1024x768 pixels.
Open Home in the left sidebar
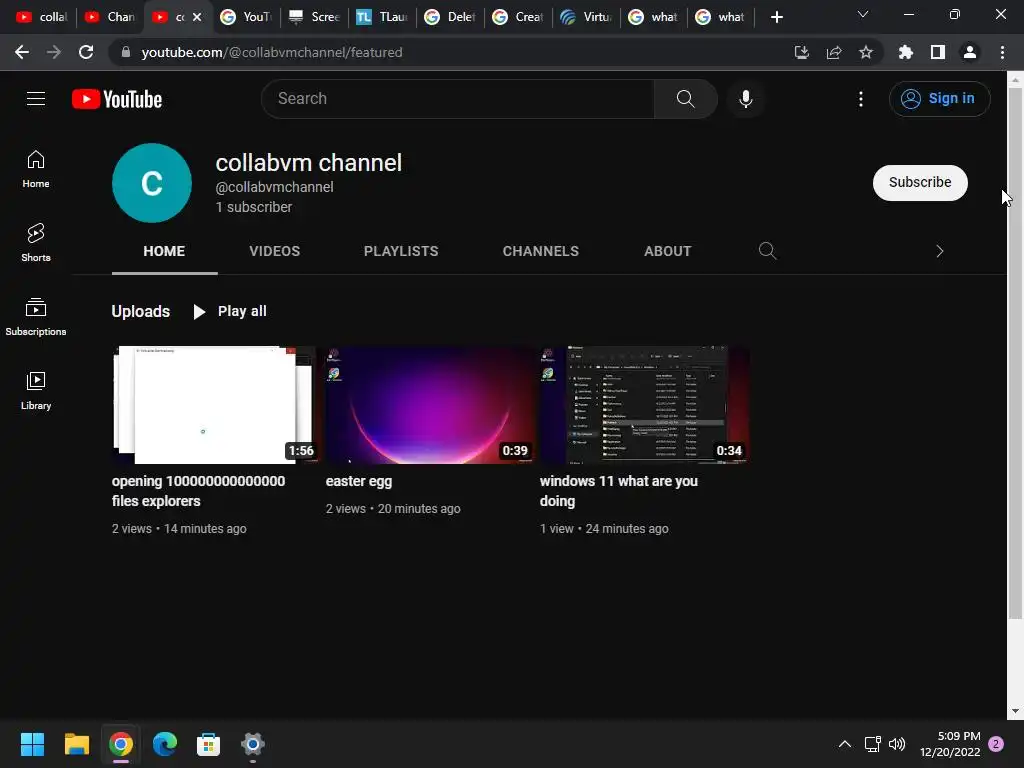[36, 169]
